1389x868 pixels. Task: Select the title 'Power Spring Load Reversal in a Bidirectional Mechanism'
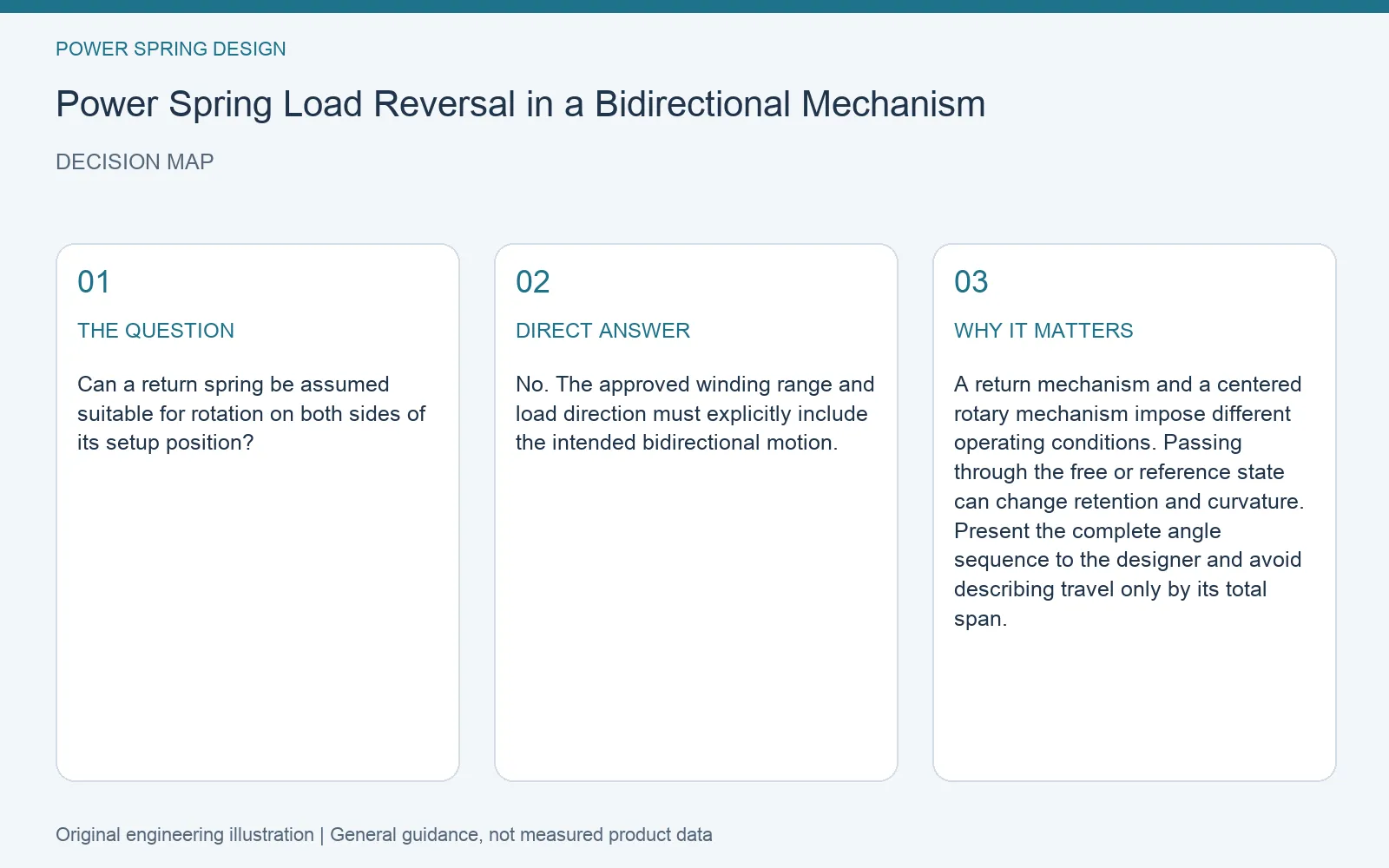click(521, 104)
